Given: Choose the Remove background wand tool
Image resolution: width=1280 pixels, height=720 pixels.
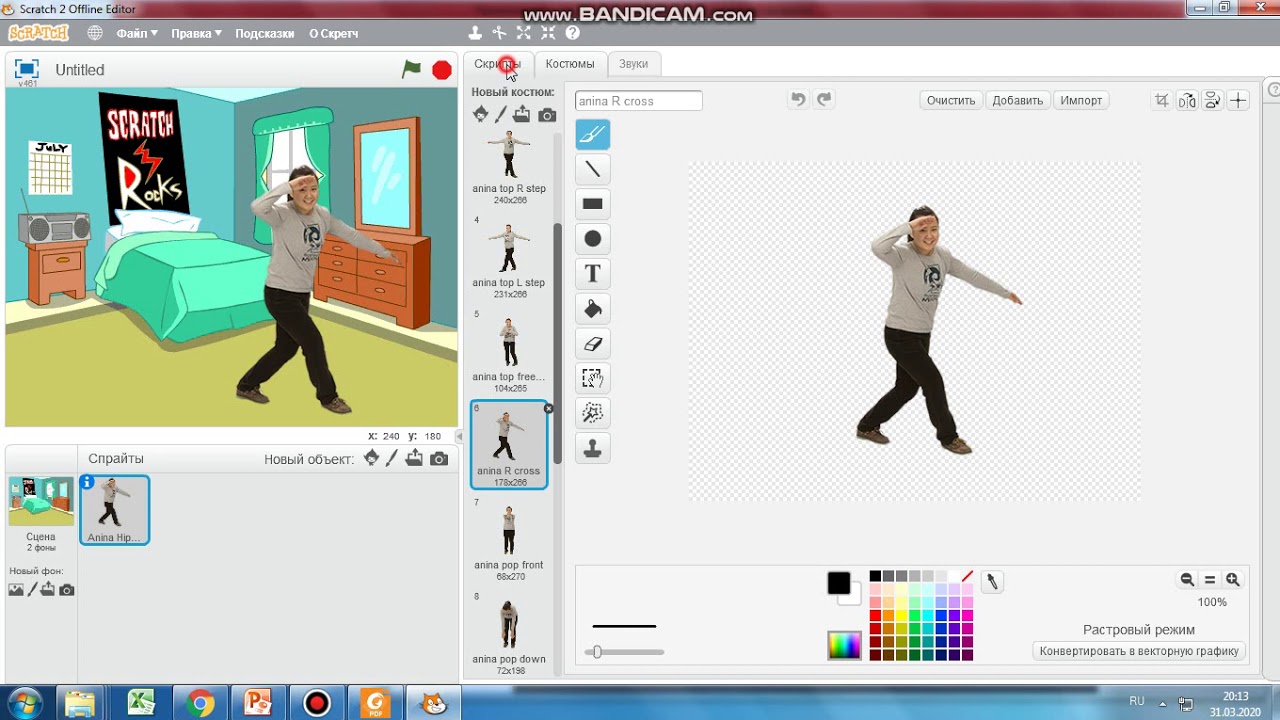Looking at the screenshot, I should click(593, 413).
